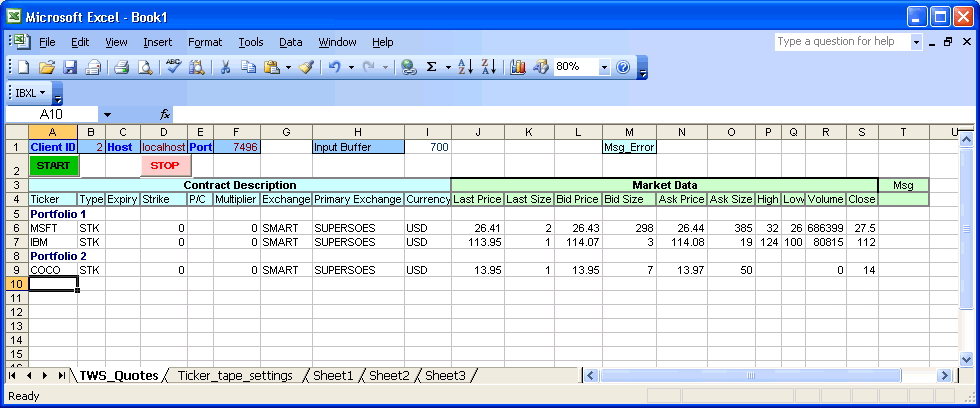Print the sheet with the printer icon
980x408 pixels.
[x=121, y=67]
